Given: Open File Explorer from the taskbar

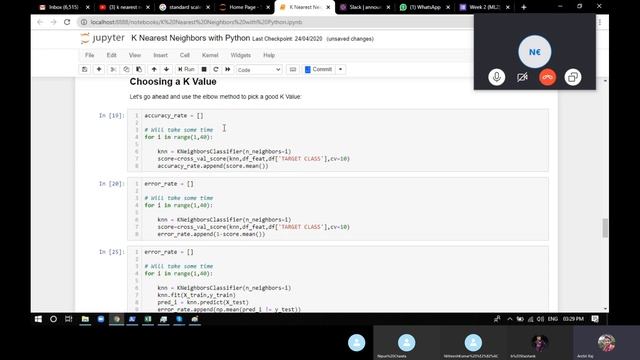Looking at the screenshot, I should click(x=85, y=319).
